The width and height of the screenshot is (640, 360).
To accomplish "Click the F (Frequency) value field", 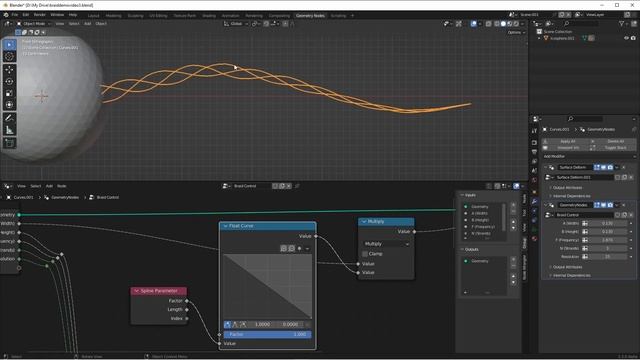I will 608,240.
